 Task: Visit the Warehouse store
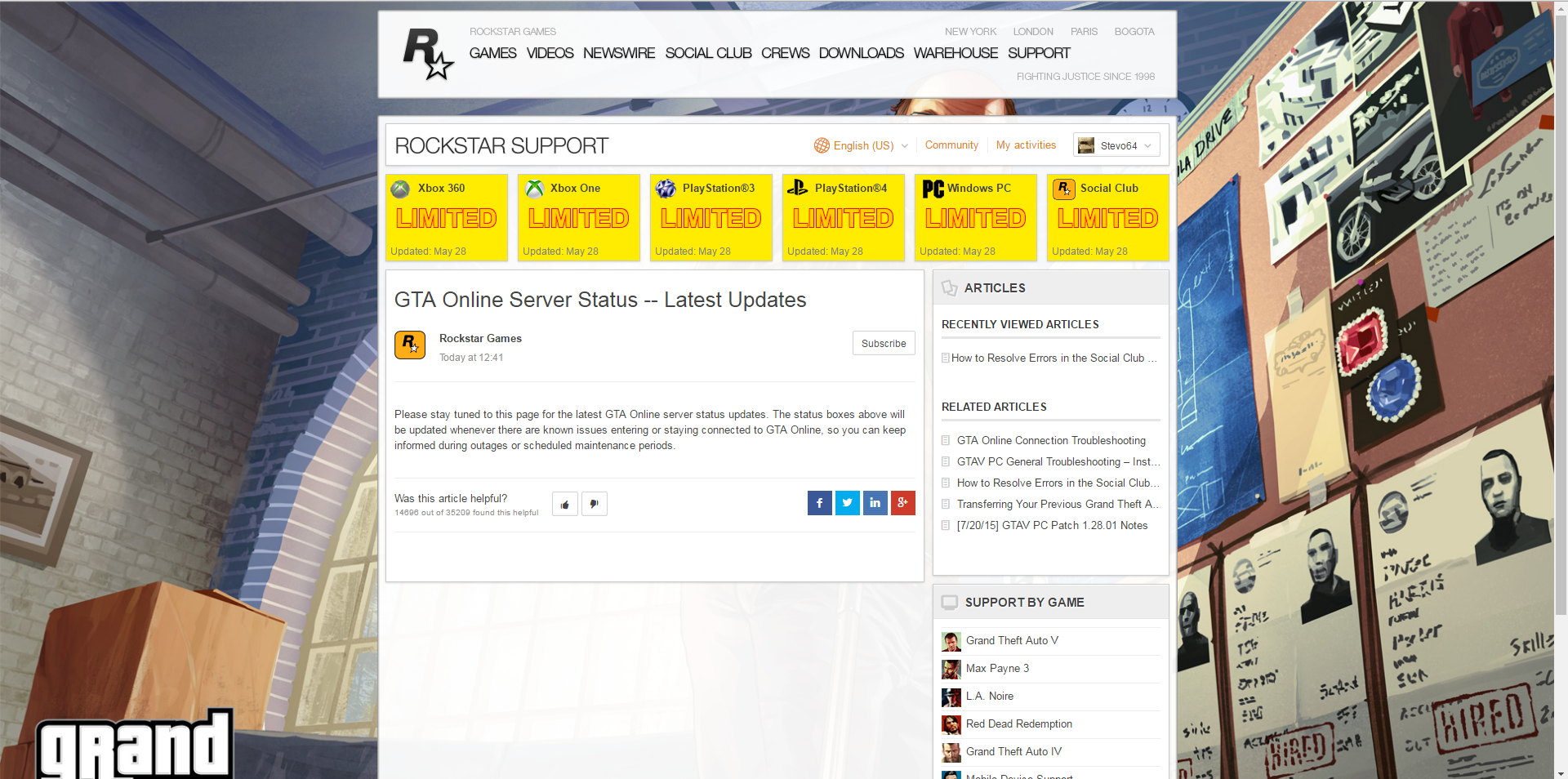tap(956, 53)
